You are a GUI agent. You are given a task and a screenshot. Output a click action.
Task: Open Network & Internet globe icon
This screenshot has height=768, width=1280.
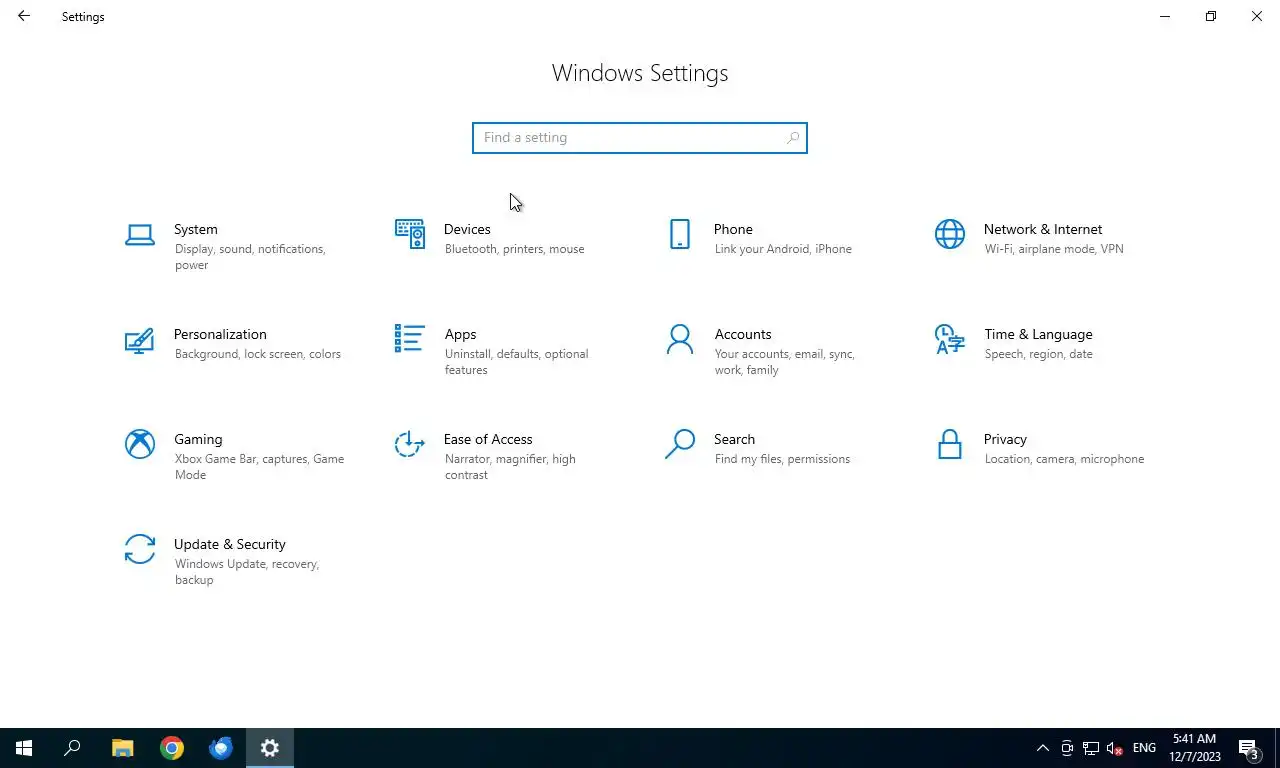[950, 235]
